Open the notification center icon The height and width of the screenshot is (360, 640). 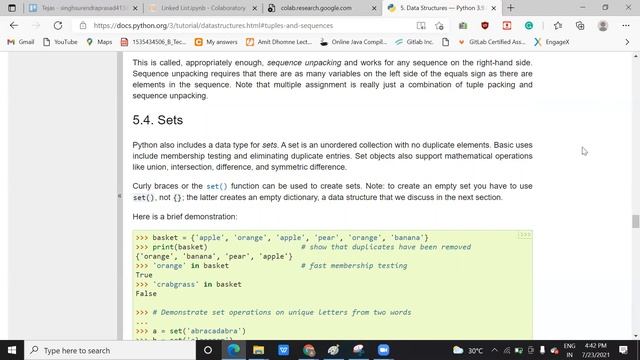tap(623, 350)
